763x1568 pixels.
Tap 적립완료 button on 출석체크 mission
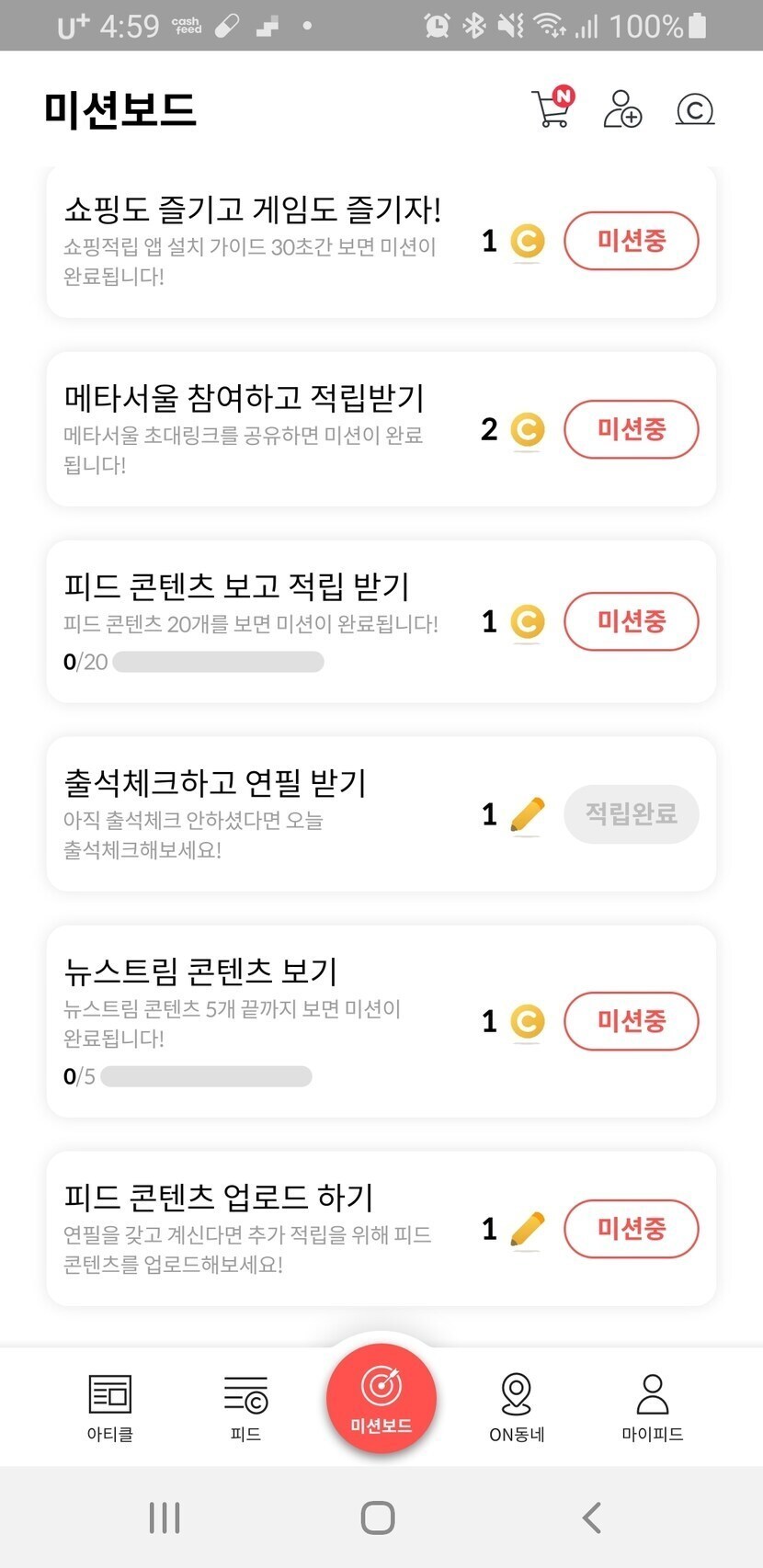click(x=631, y=814)
